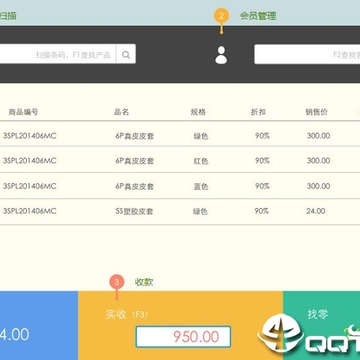This screenshot has width=360, height=360.
Task: Click the blue total amount panel
Action: [39, 325]
